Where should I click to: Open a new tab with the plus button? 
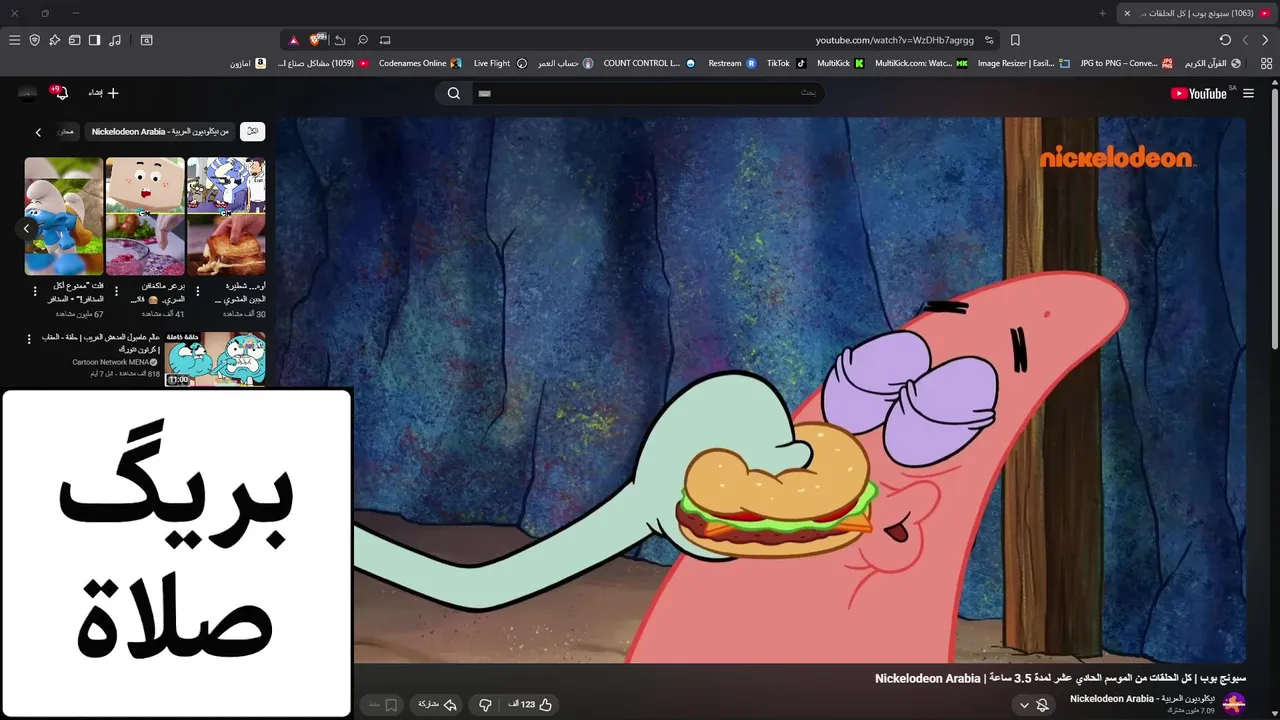[x=1103, y=13]
